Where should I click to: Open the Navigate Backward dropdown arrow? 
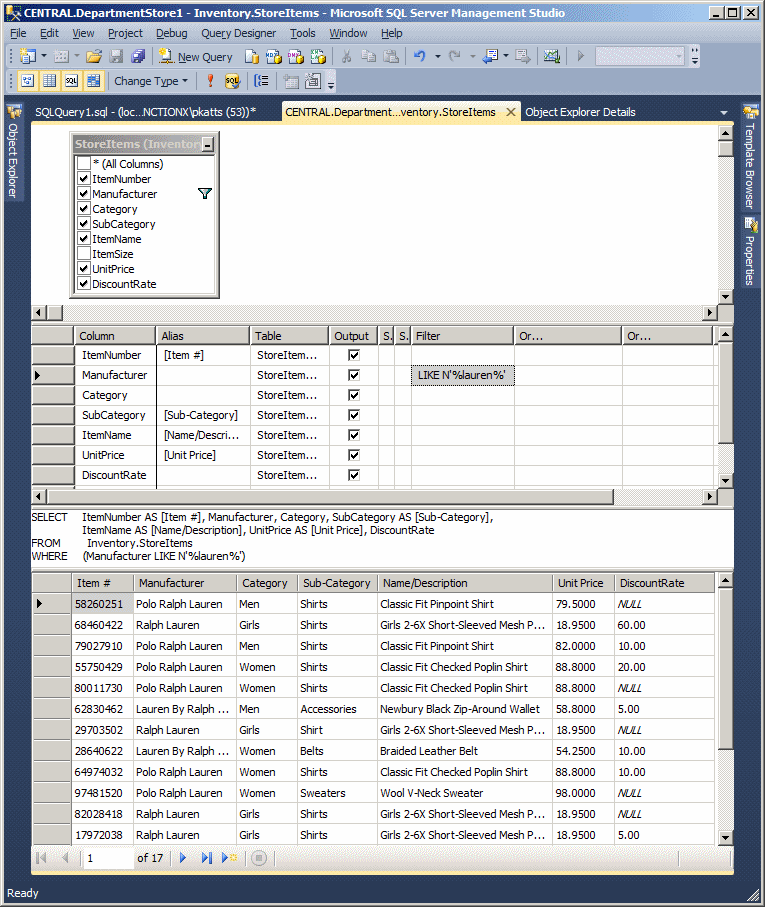(x=506, y=56)
